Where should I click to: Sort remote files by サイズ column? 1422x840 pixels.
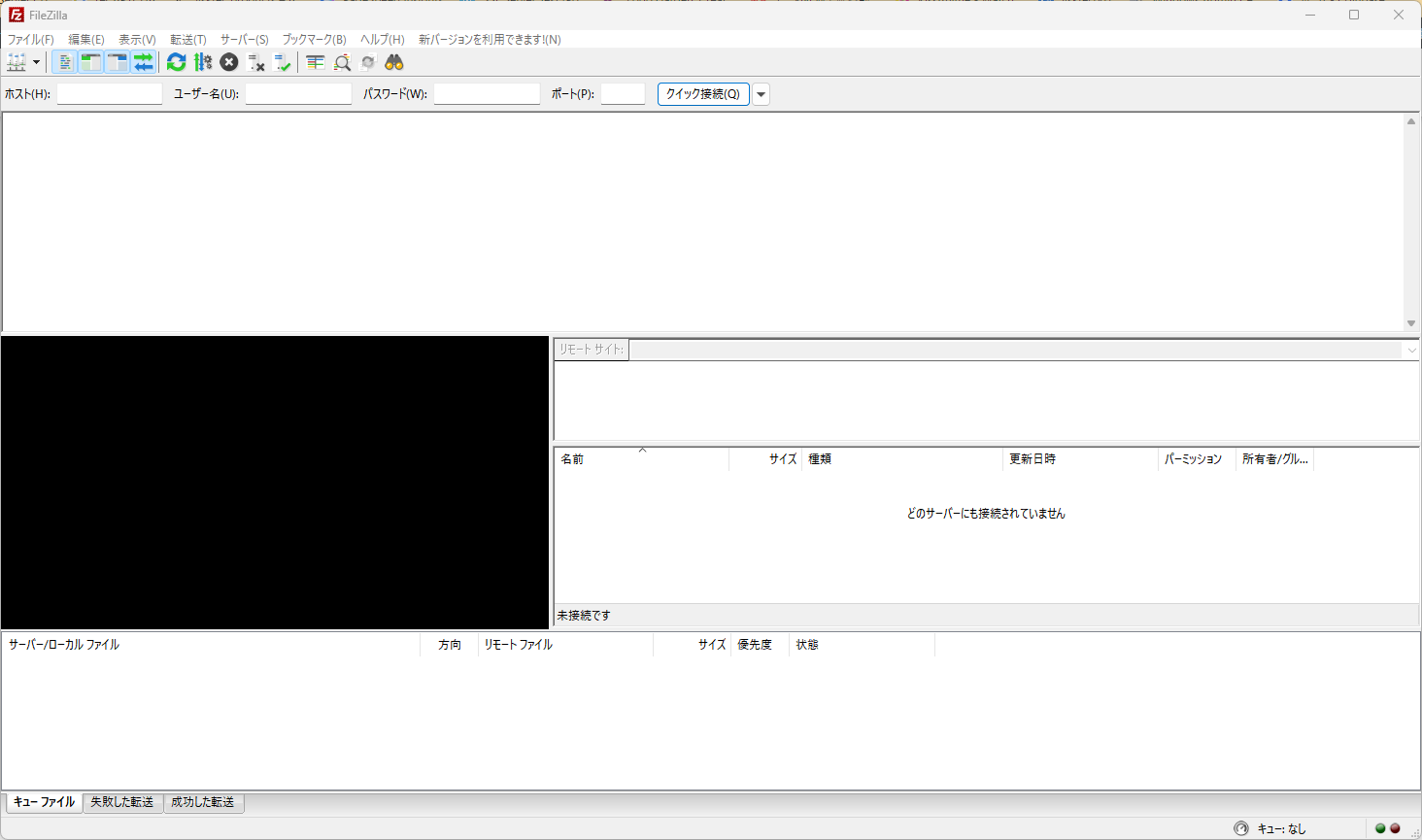[x=765, y=459]
